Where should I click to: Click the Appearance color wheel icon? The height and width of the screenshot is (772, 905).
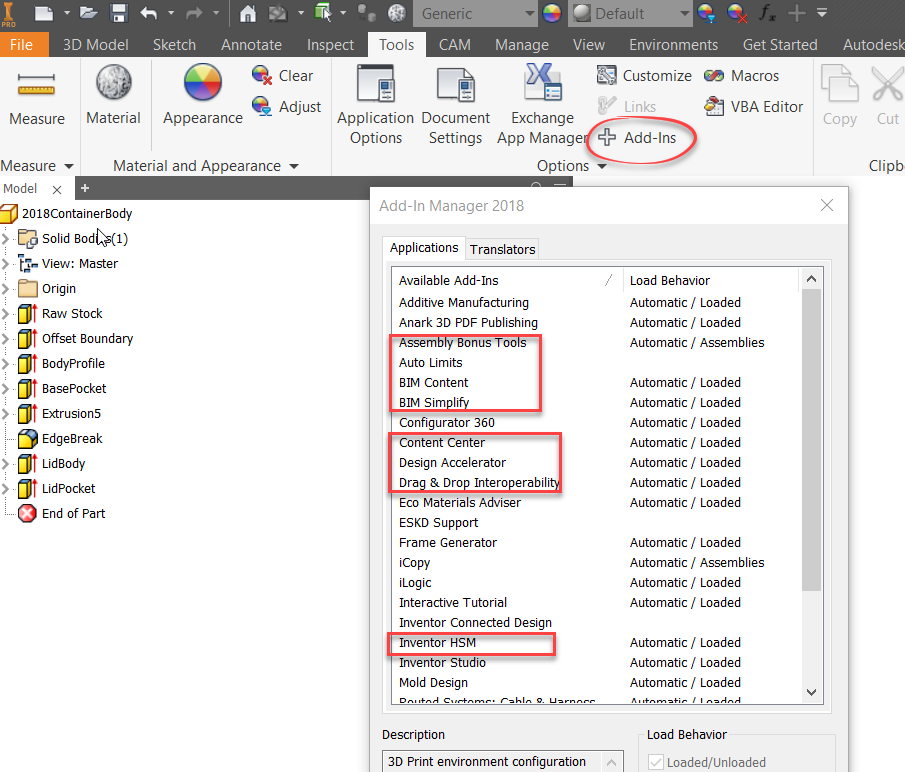tap(201, 88)
